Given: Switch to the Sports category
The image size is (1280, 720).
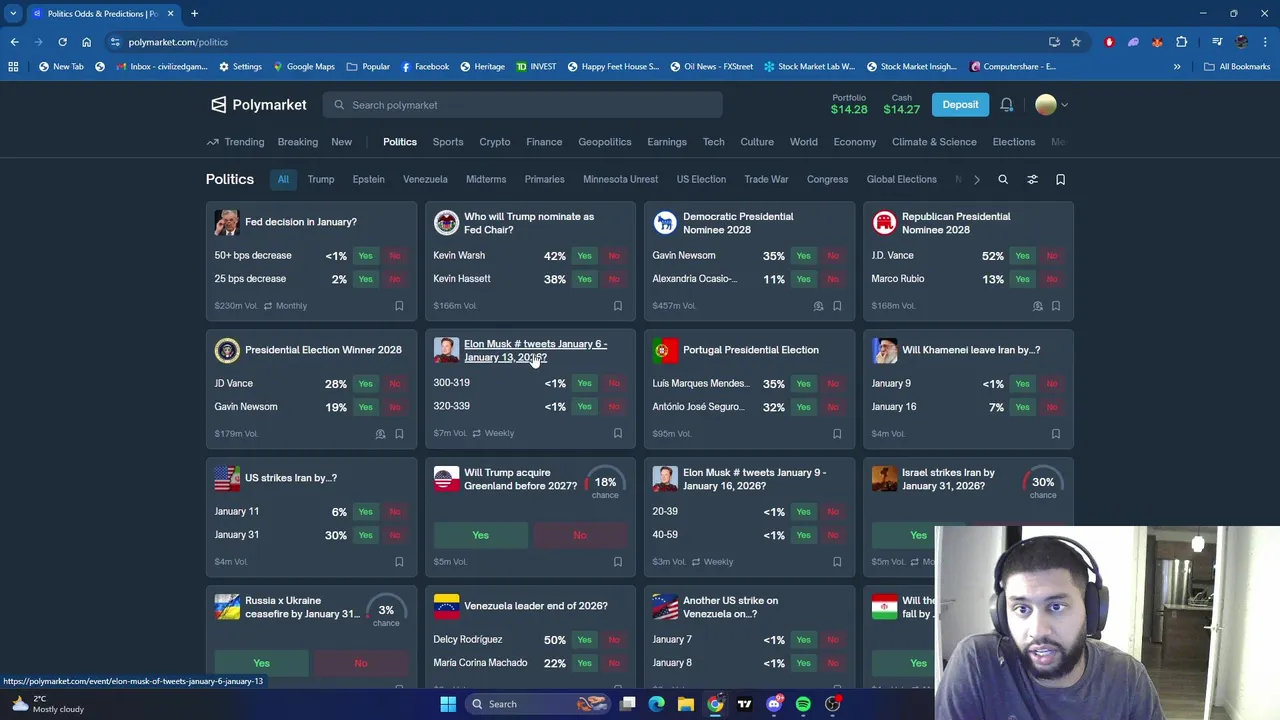Looking at the screenshot, I should click(x=448, y=142).
